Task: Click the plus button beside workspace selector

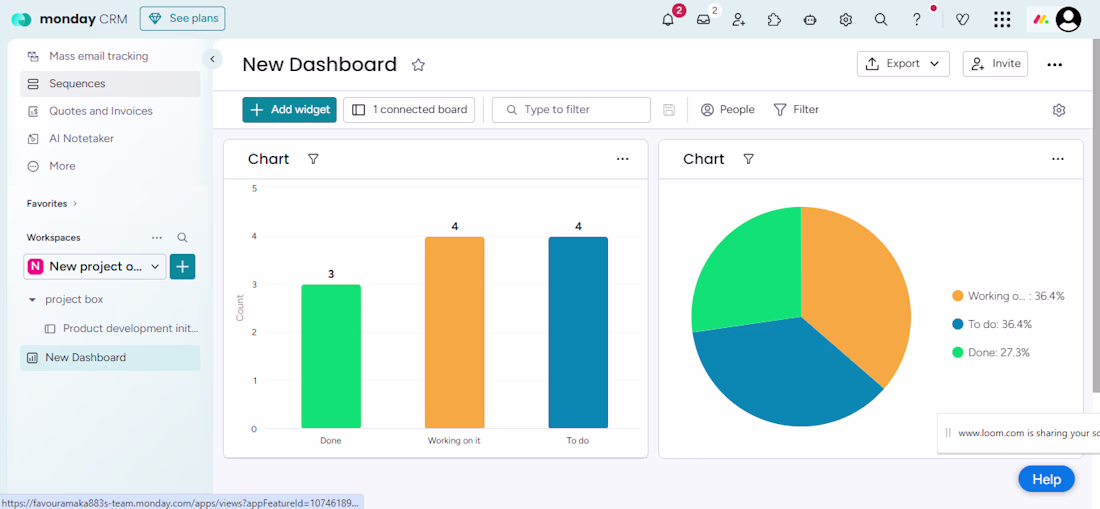Action: point(182,266)
